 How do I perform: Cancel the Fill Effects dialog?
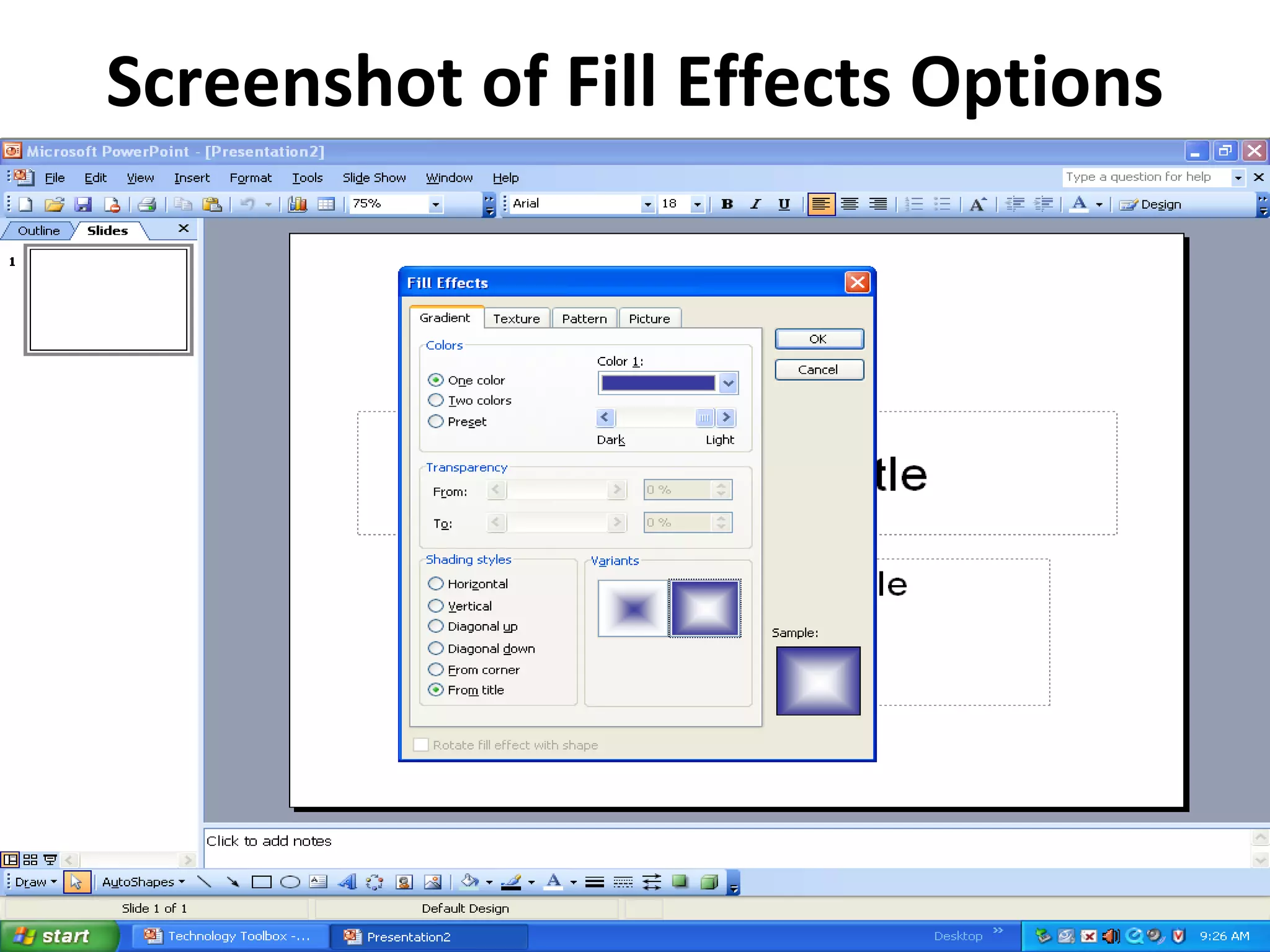pyautogui.click(x=819, y=370)
